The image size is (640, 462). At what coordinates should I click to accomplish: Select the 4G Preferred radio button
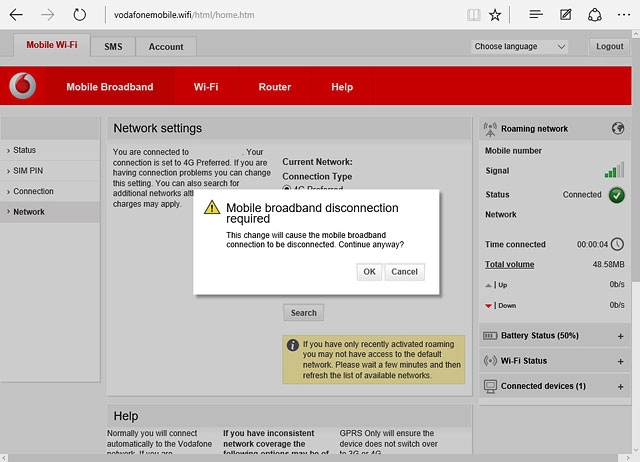click(x=287, y=188)
